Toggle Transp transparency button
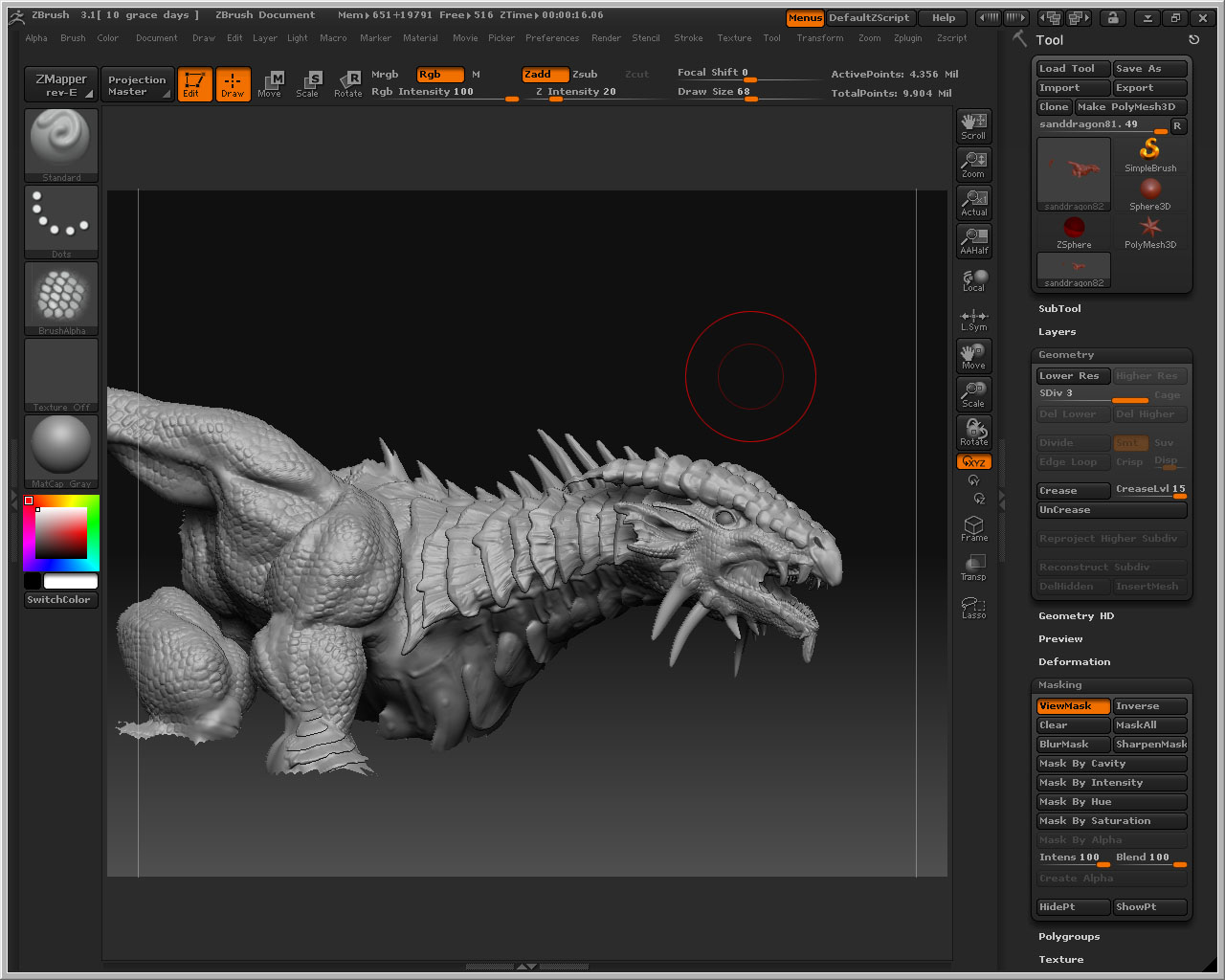 pyautogui.click(x=973, y=568)
